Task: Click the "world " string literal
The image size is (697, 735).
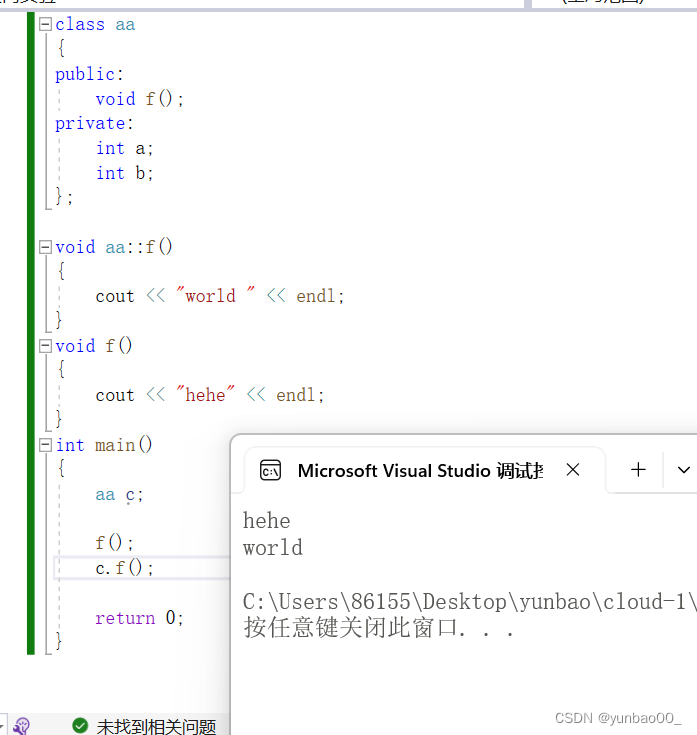Action: (215, 296)
